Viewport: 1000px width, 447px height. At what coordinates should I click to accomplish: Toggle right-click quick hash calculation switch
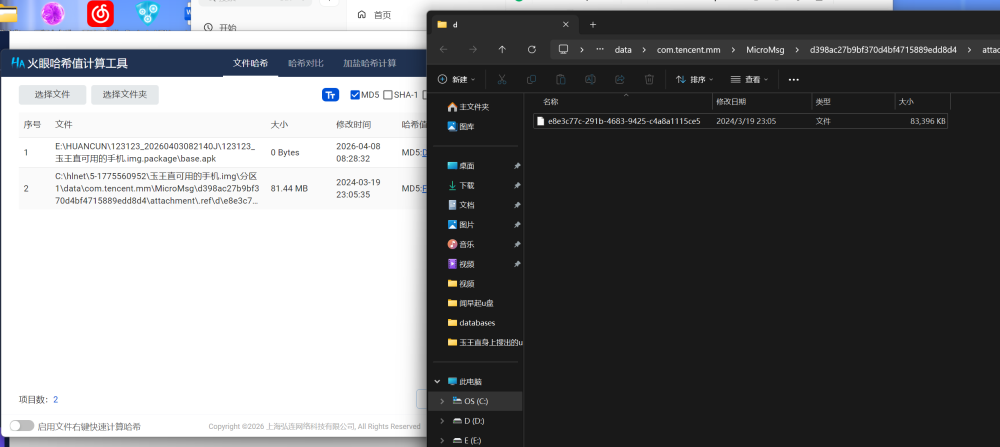pos(22,426)
